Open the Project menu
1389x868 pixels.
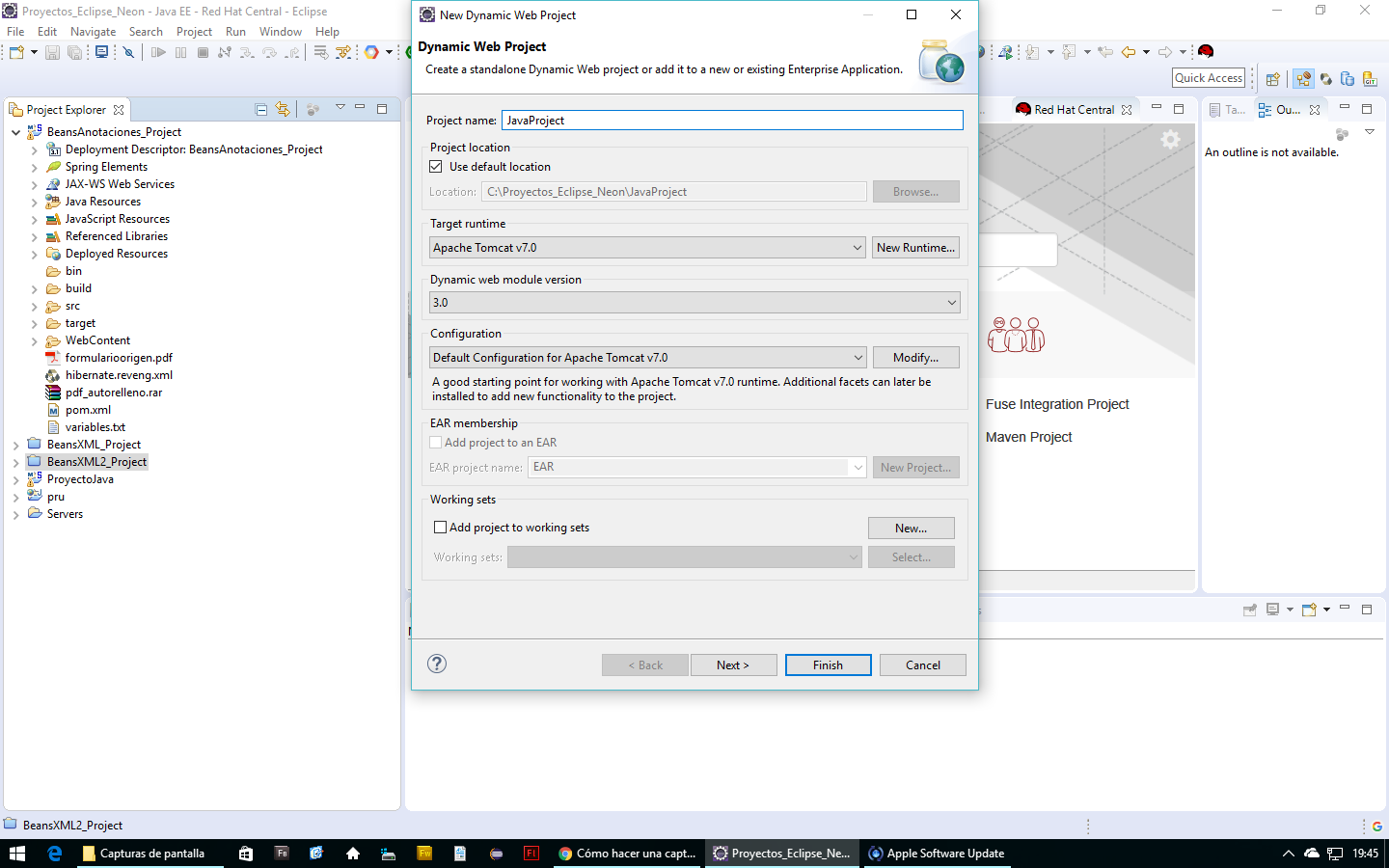pos(194,32)
